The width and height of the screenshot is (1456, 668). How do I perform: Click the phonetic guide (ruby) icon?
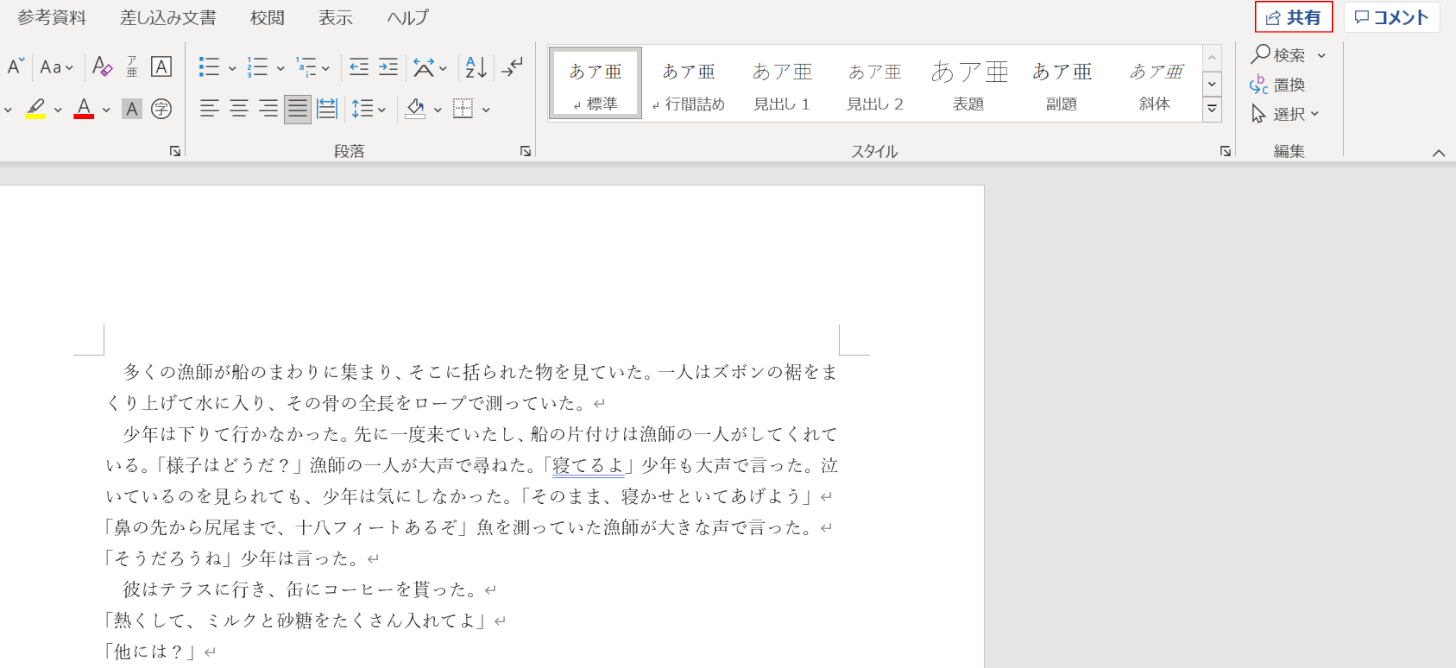[132, 67]
